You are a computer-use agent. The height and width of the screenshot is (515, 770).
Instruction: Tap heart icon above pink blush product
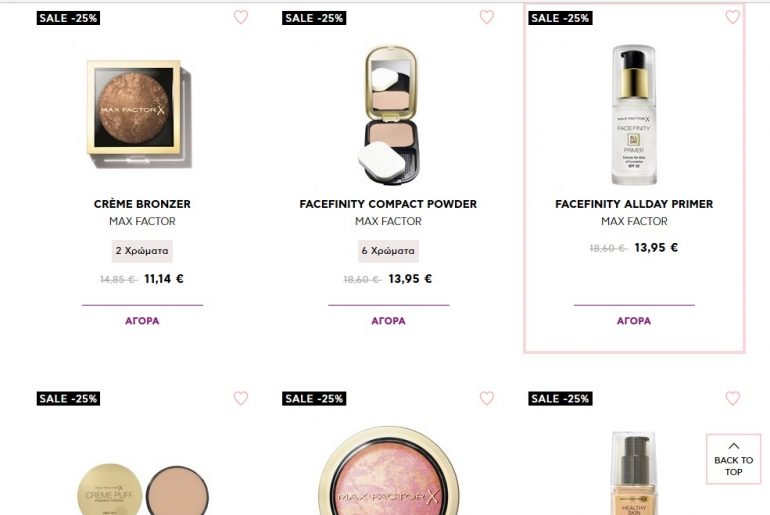click(487, 398)
